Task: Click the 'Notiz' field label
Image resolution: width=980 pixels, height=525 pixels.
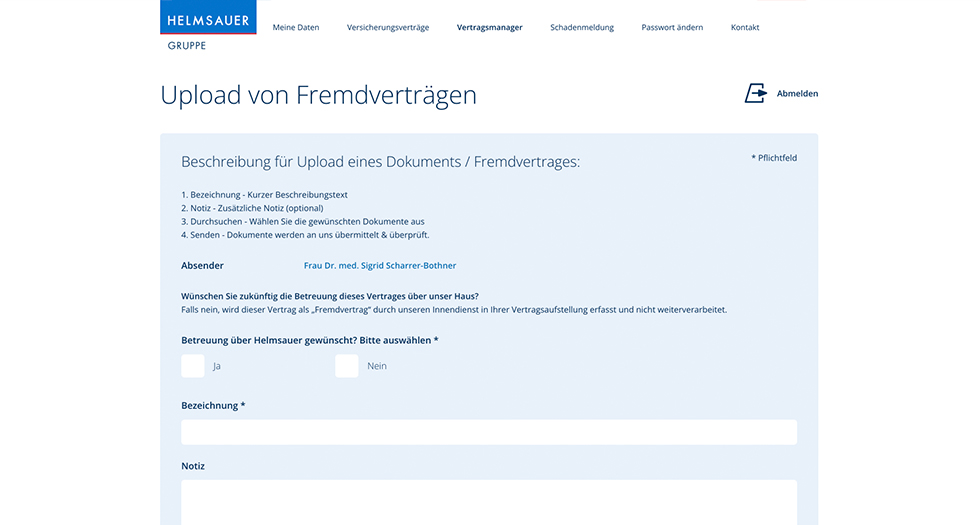Action: (193, 466)
